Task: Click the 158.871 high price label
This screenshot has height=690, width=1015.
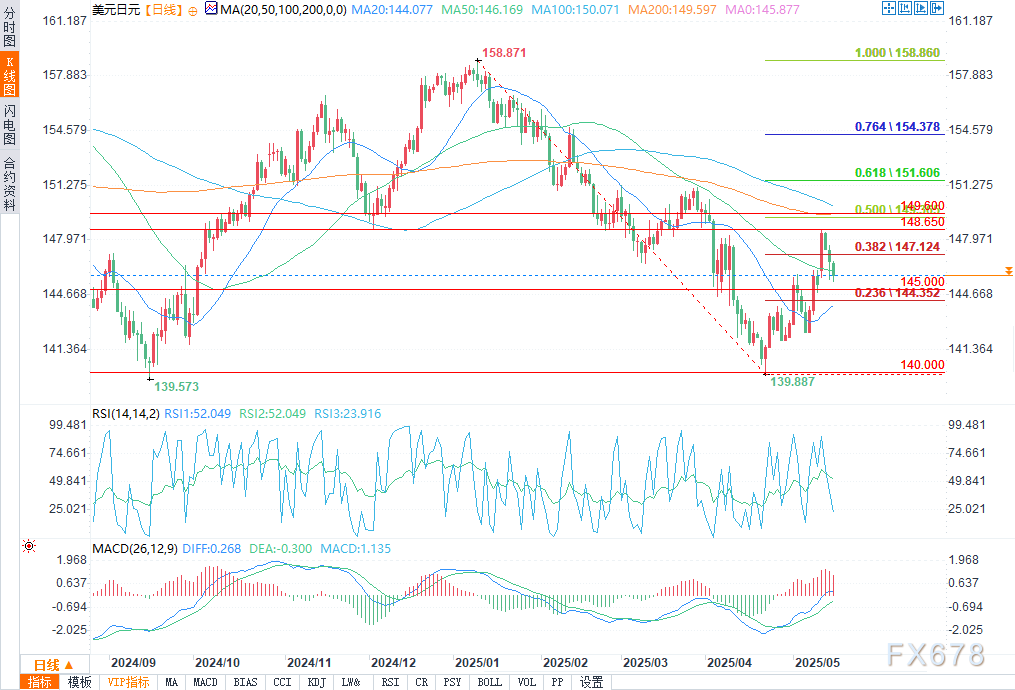Action: (x=504, y=52)
